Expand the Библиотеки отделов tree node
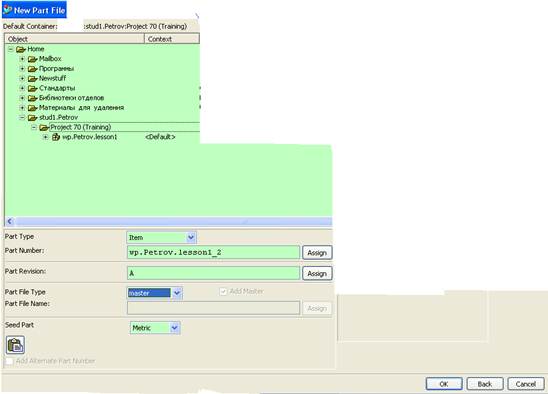548x394 pixels. [22, 98]
